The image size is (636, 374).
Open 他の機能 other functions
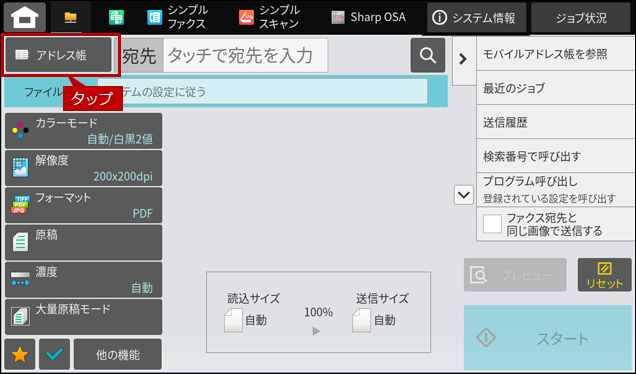pos(118,355)
